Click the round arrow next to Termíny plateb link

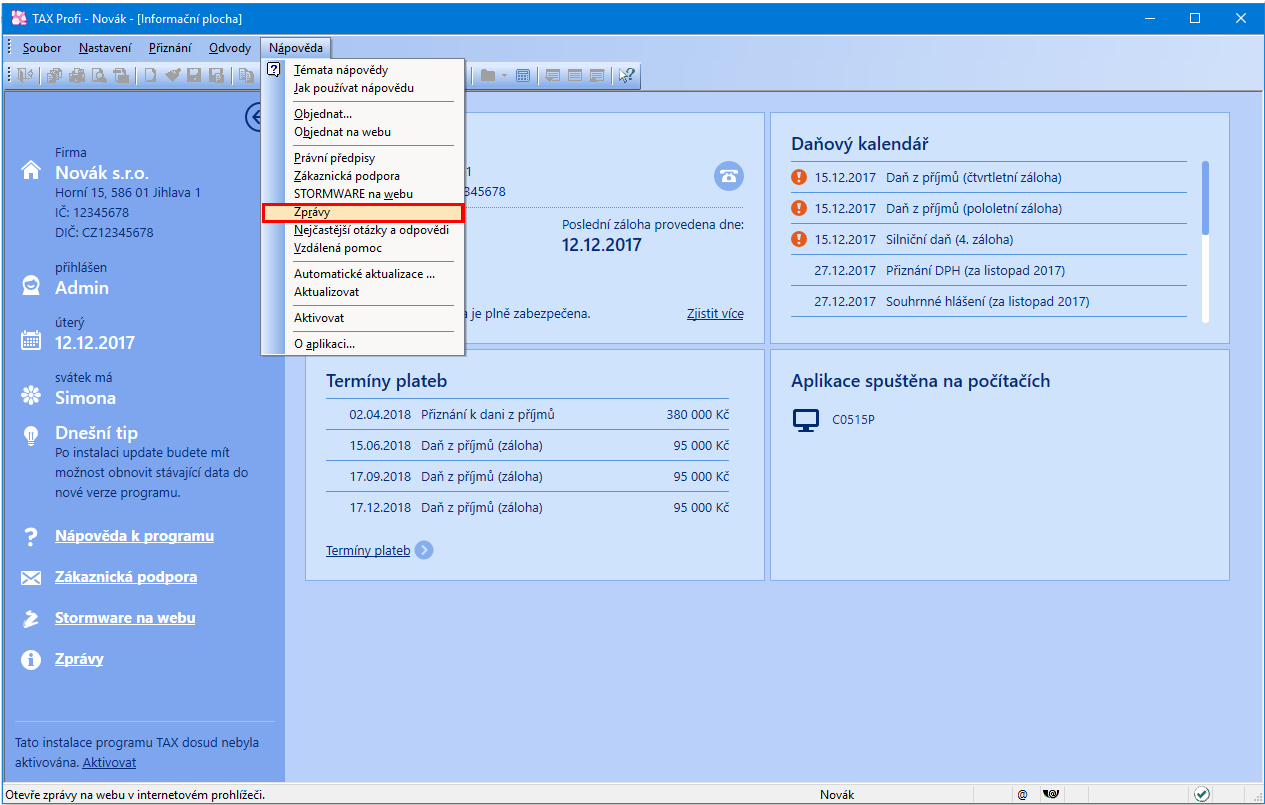424,550
